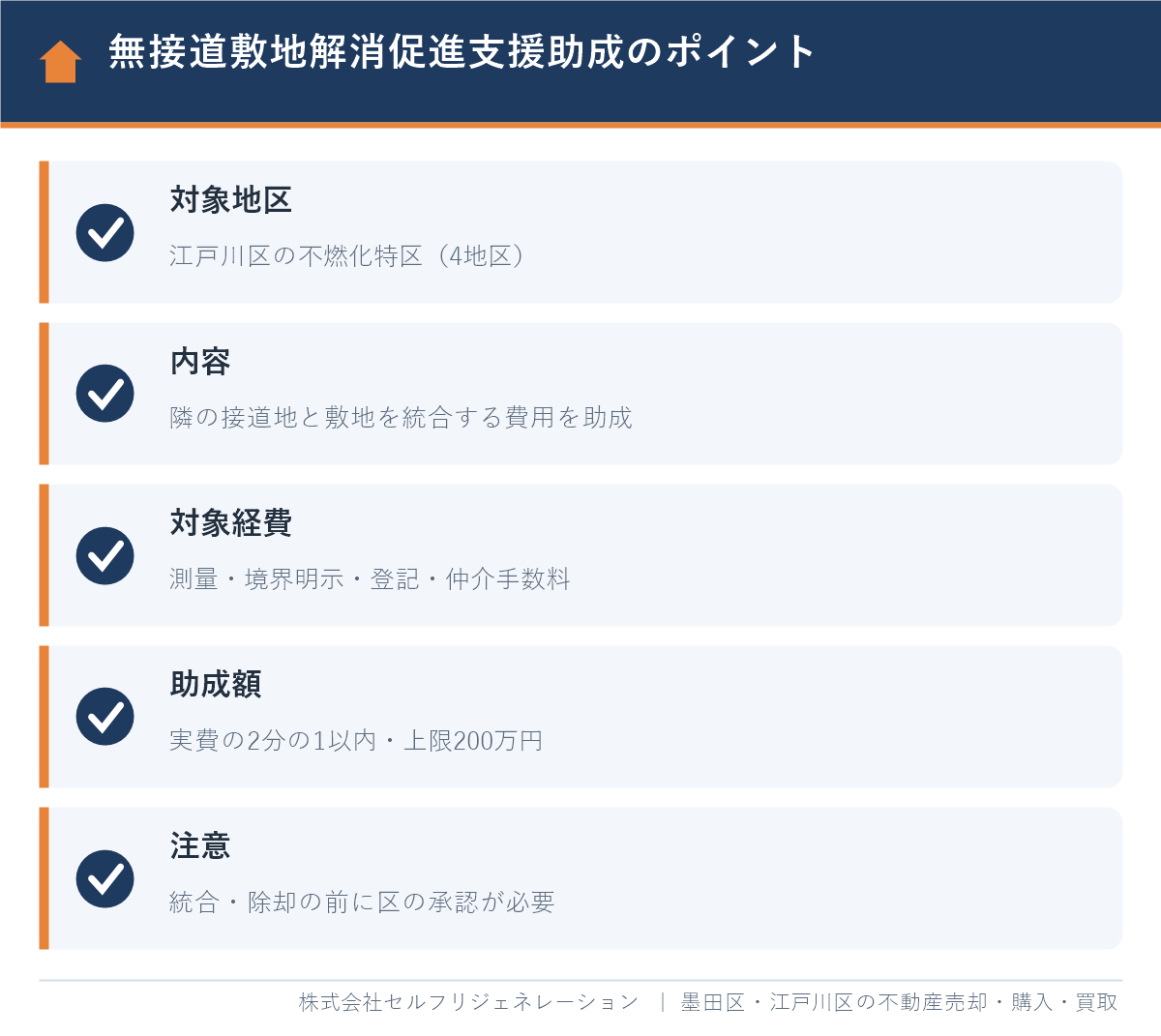Select the 内容 heading
The width and height of the screenshot is (1161, 1036).
pos(200,362)
